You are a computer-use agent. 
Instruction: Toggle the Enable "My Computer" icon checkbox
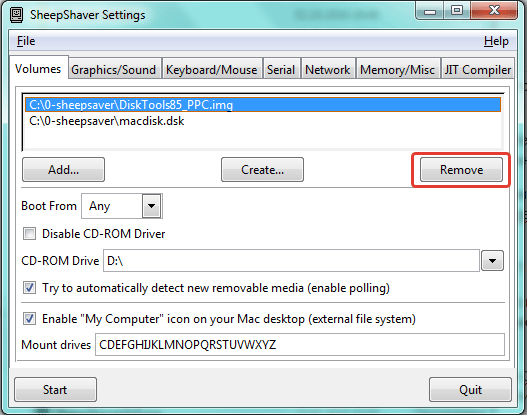pyautogui.click(x=29, y=319)
